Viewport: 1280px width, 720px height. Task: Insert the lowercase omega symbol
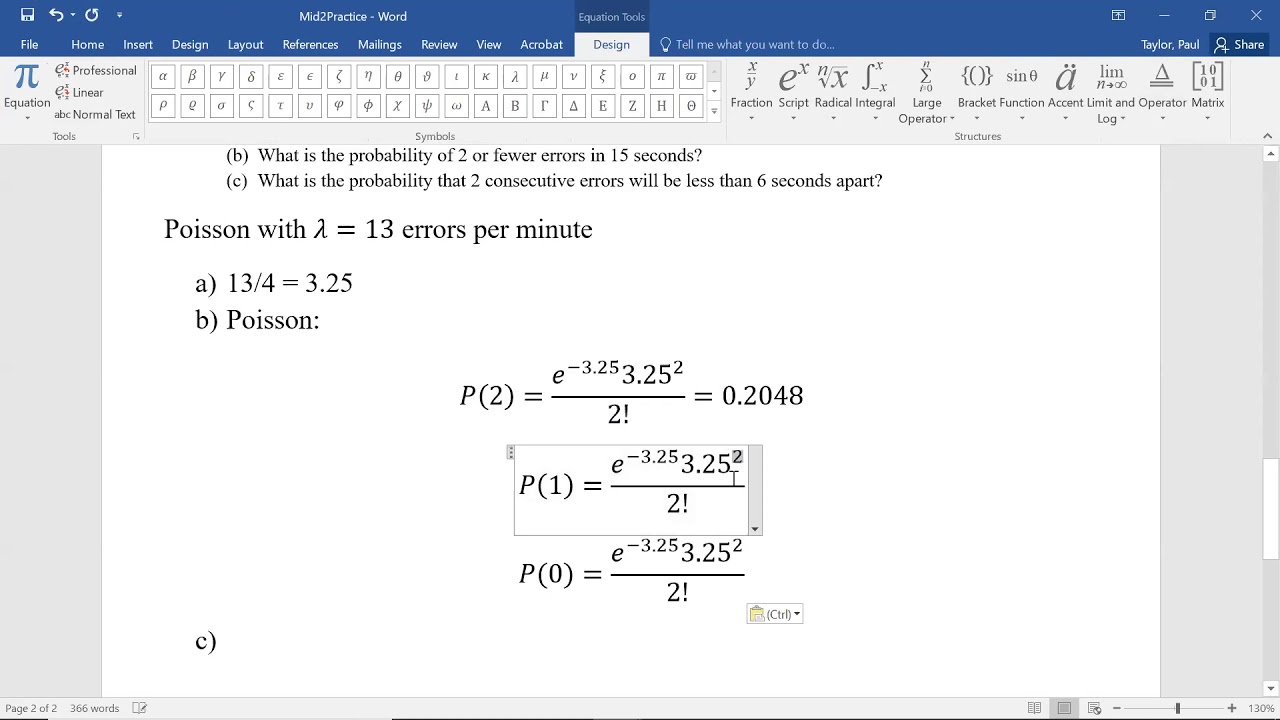point(456,105)
